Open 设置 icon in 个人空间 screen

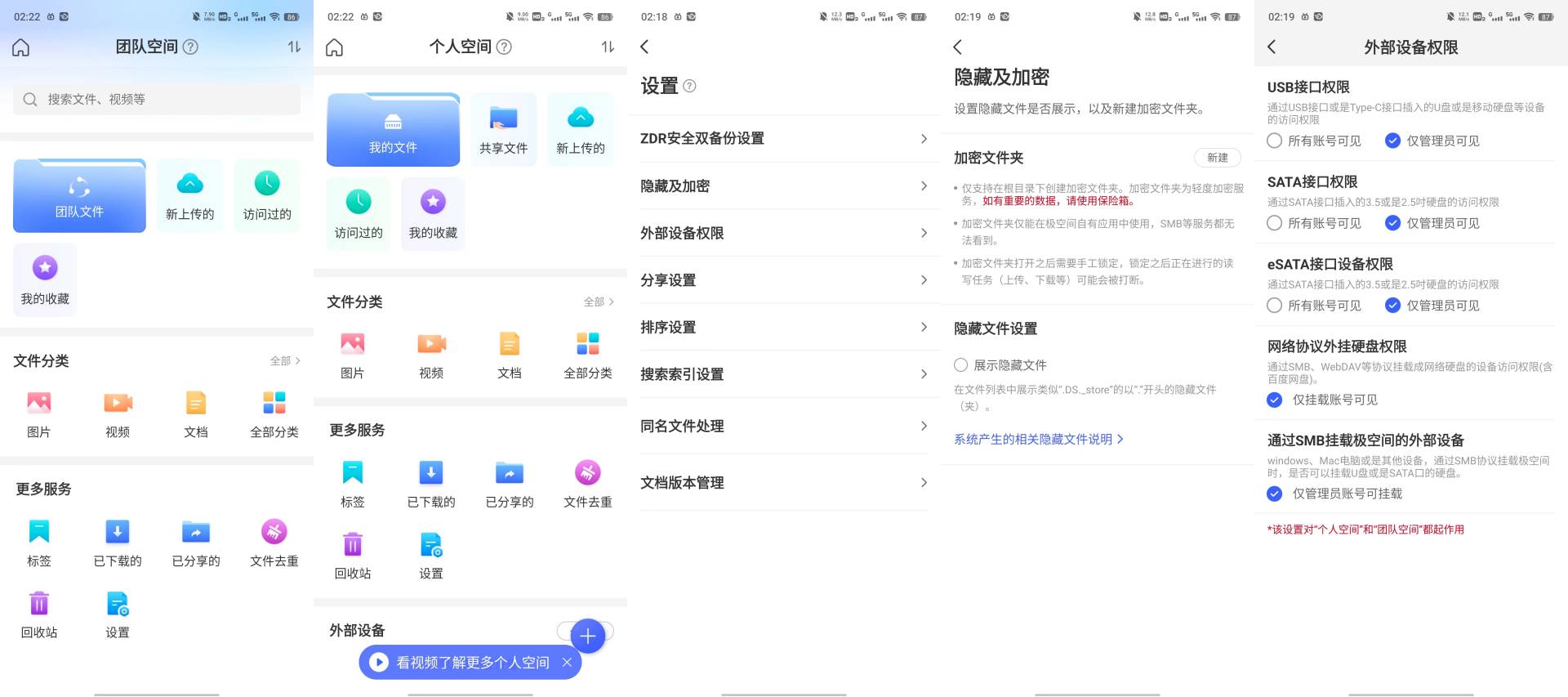(x=431, y=556)
